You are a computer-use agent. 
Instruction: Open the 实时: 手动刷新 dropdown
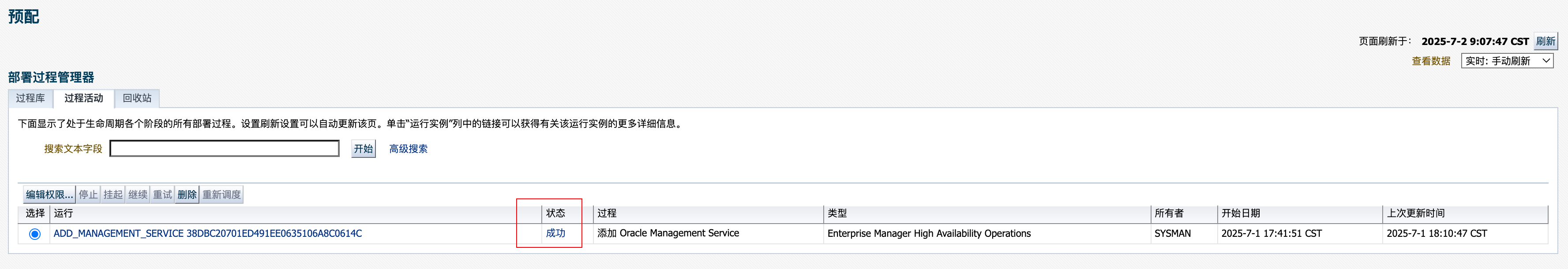(x=1507, y=61)
